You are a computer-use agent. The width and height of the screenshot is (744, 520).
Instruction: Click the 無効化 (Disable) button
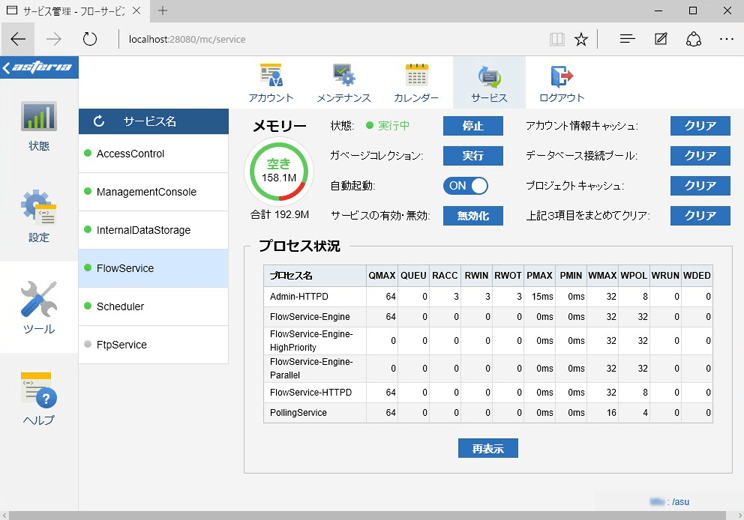[x=473, y=216]
